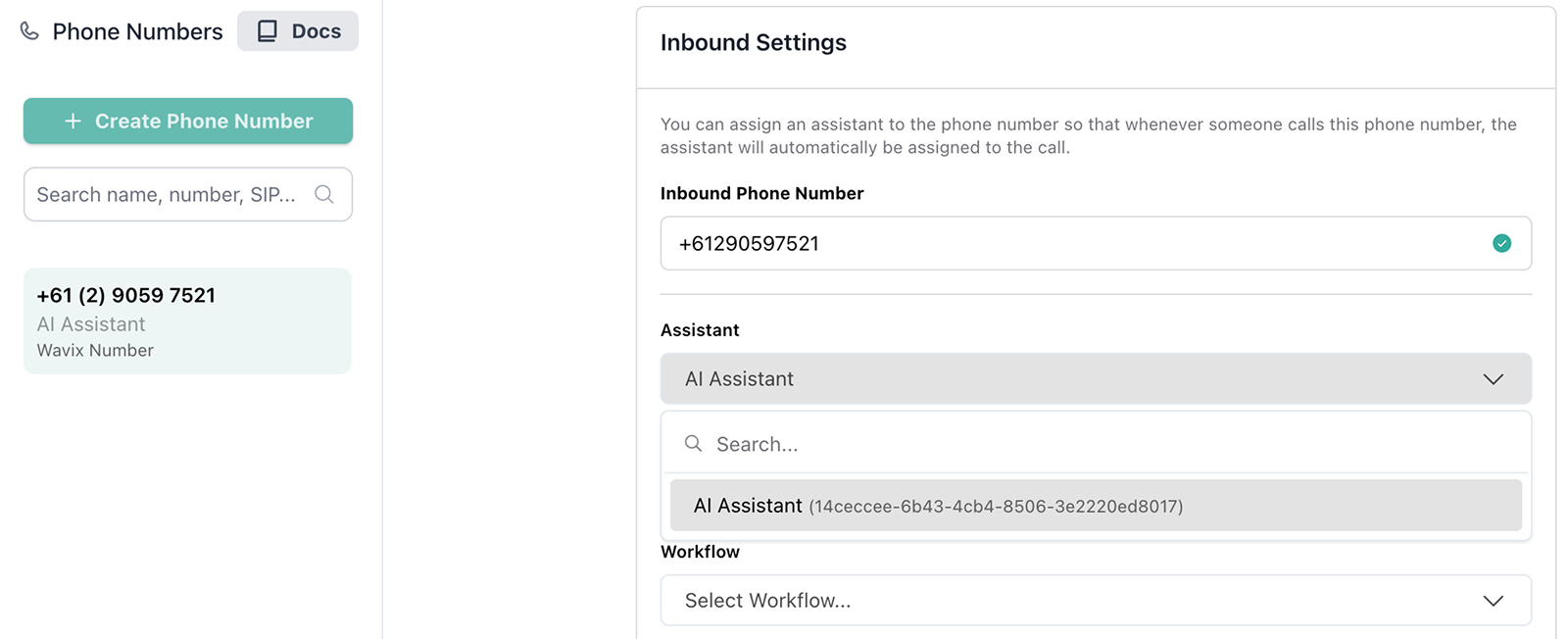1568x639 pixels.
Task: Click the magnifier icon in phone number search
Action: (x=324, y=194)
